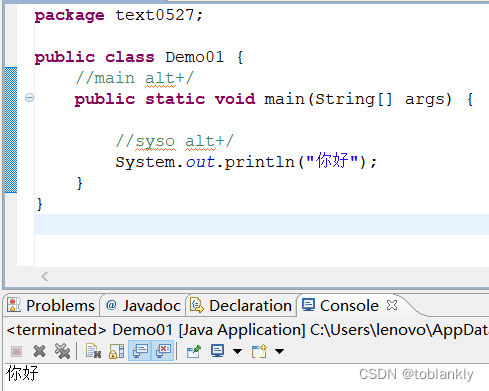Viewport: 489px width, 391px height.
Task: Open the Open Console dropdown arrow
Action: (x=279, y=351)
